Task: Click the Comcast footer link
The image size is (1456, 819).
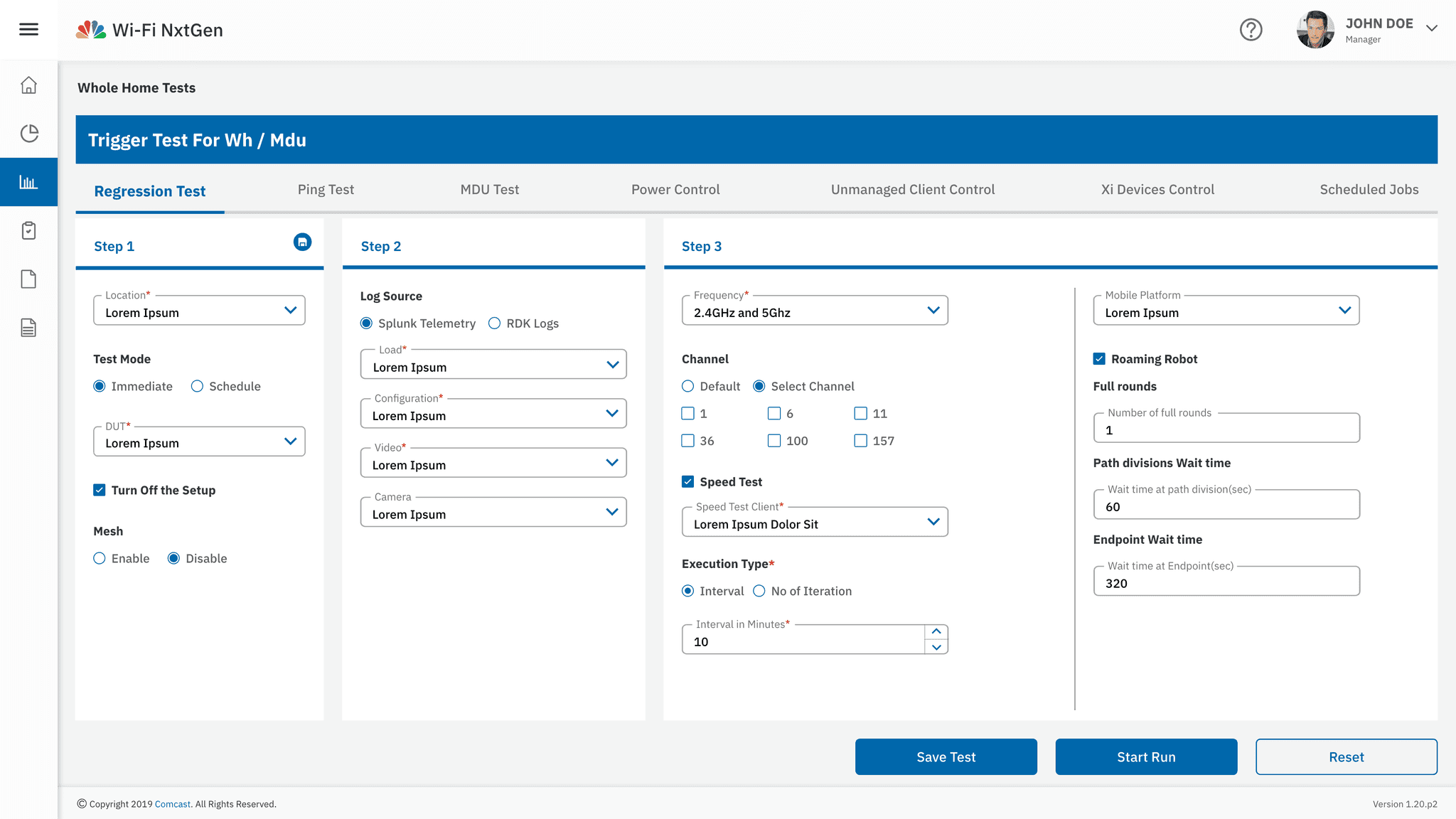Action: click(x=172, y=804)
